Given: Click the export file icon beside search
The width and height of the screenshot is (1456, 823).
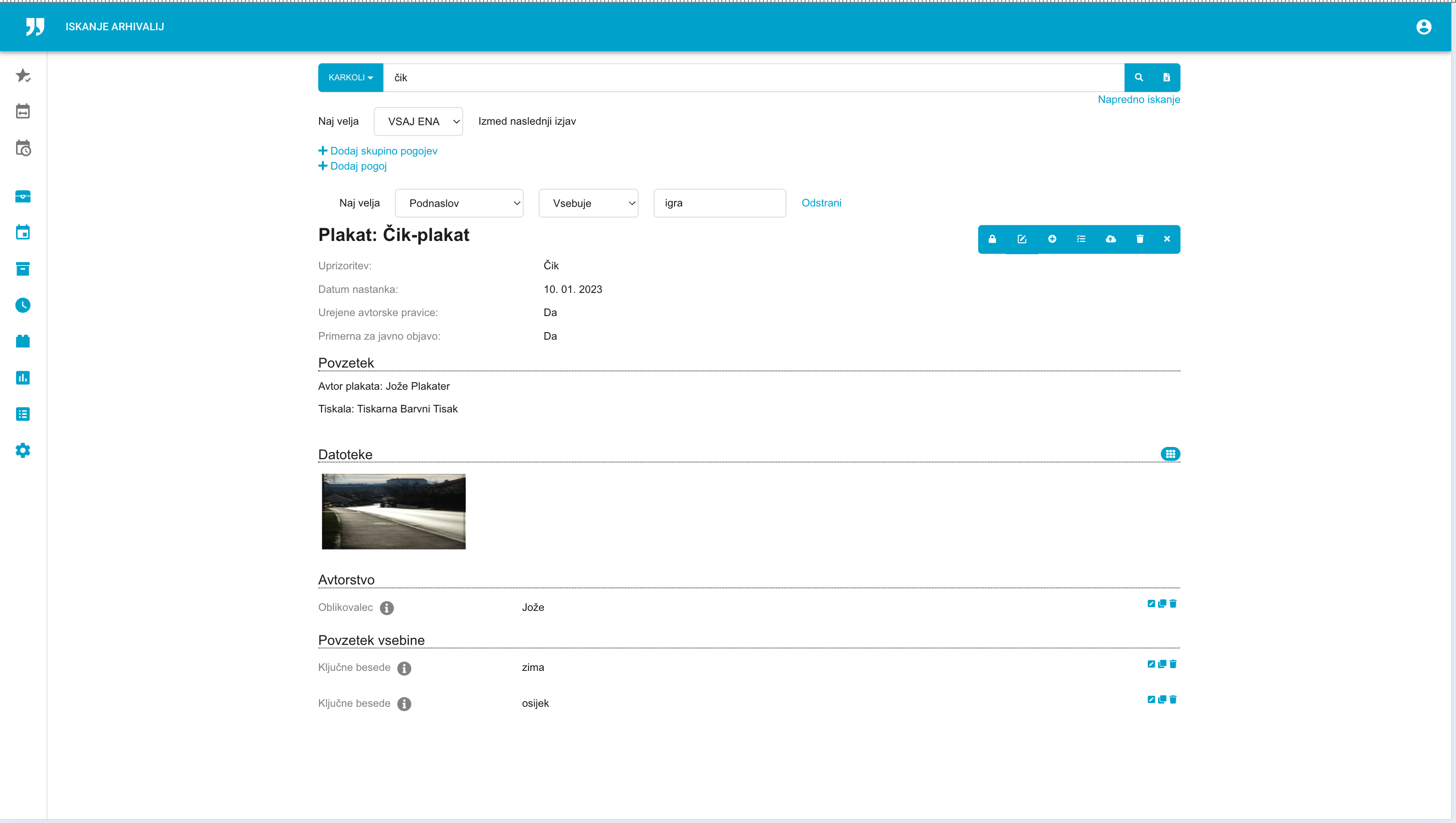Looking at the screenshot, I should click(1166, 77).
